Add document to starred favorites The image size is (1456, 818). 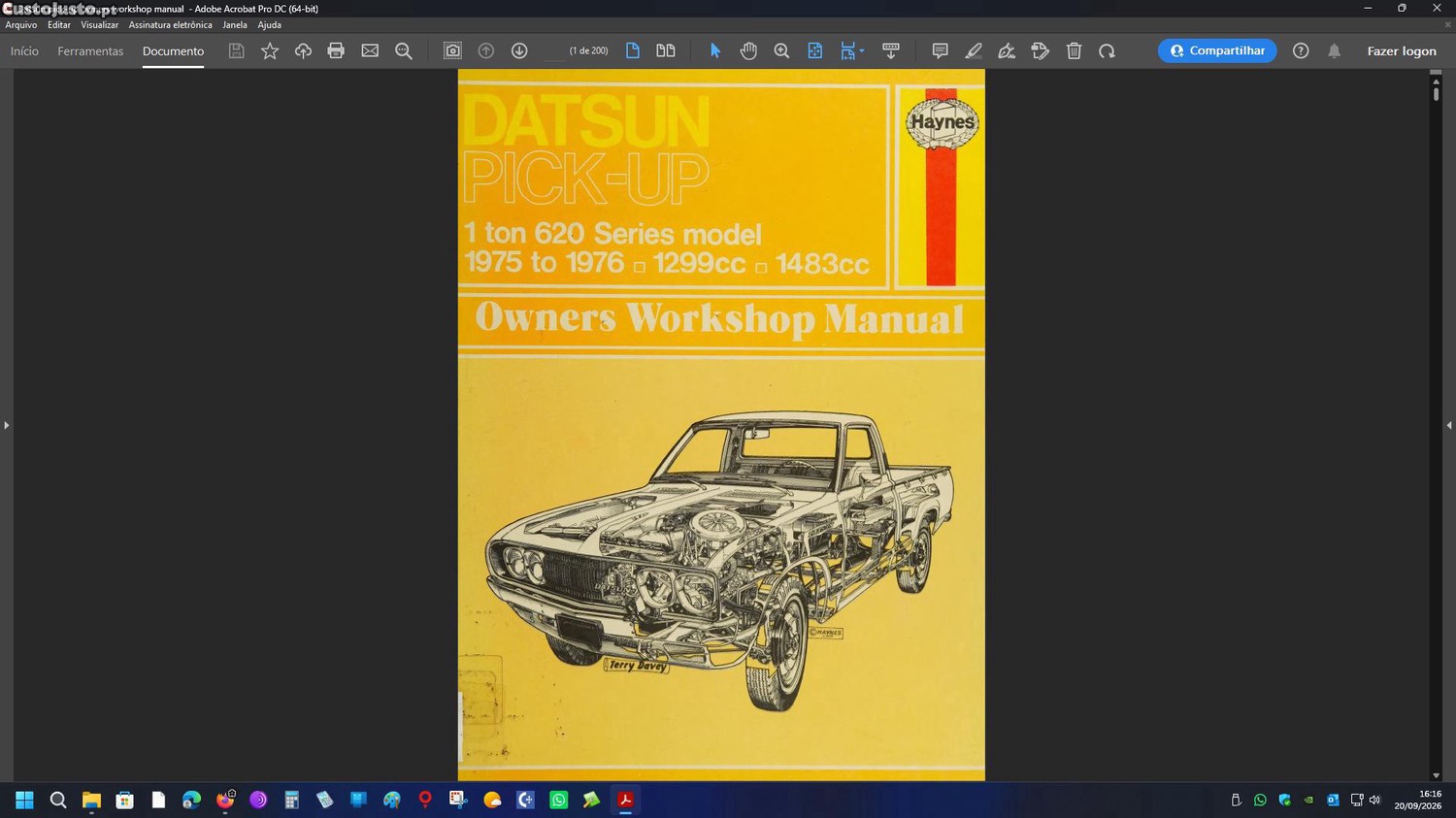pyautogui.click(x=270, y=50)
